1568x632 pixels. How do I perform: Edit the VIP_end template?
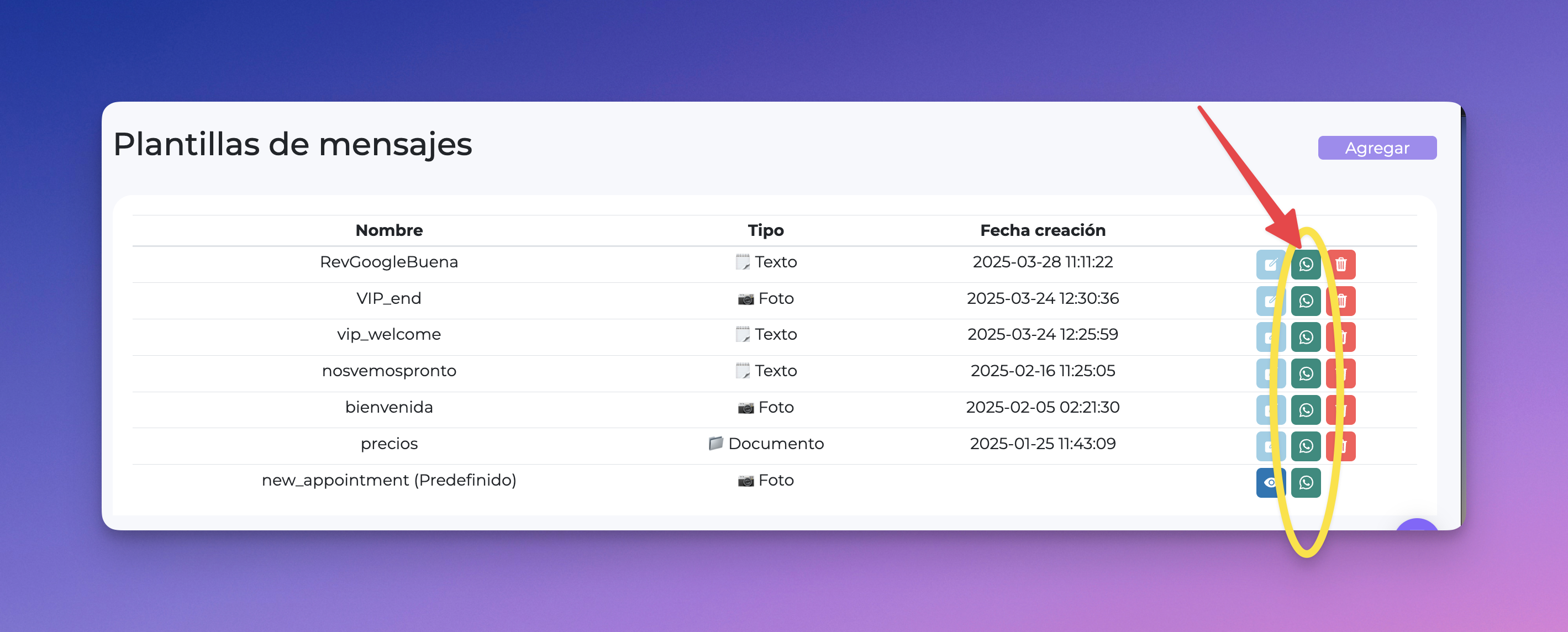[x=1270, y=301]
